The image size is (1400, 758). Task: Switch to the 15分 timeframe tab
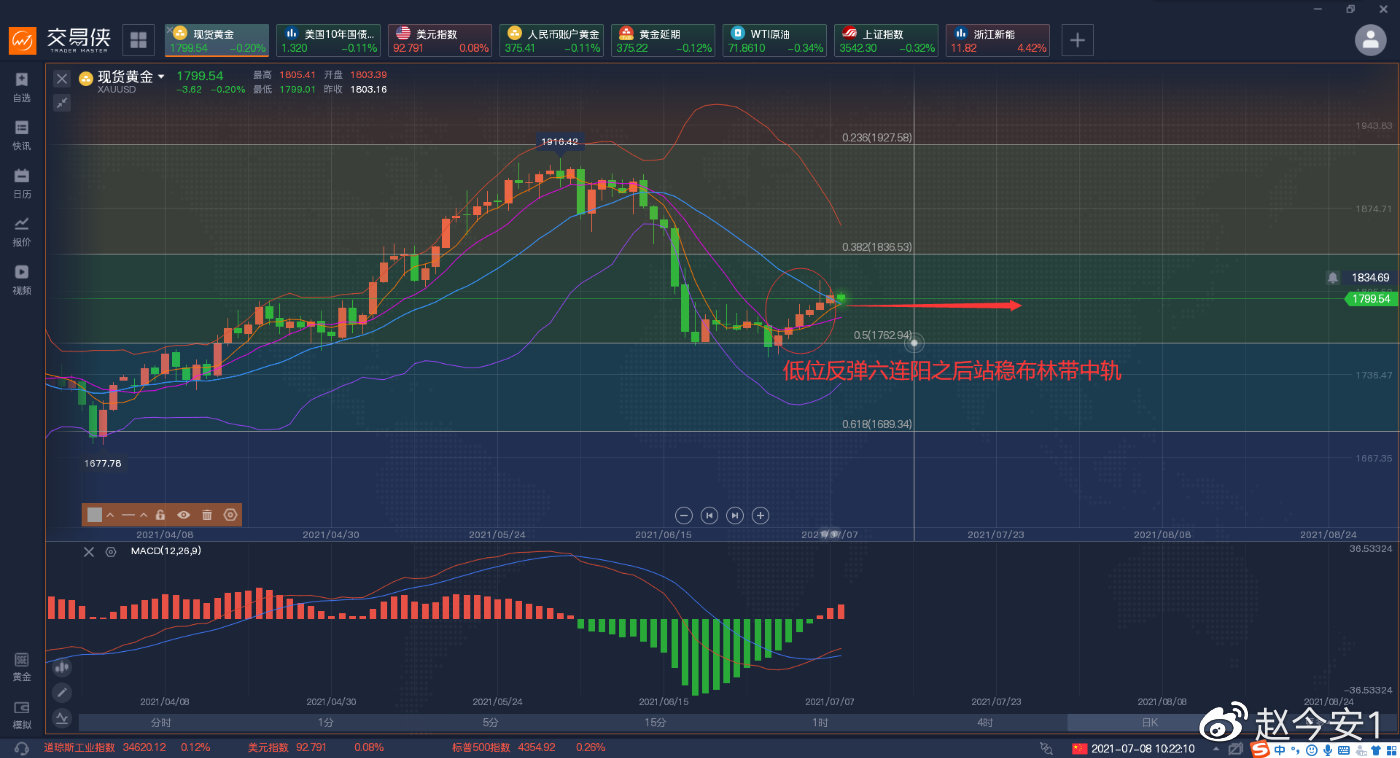pyautogui.click(x=655, y=722)
